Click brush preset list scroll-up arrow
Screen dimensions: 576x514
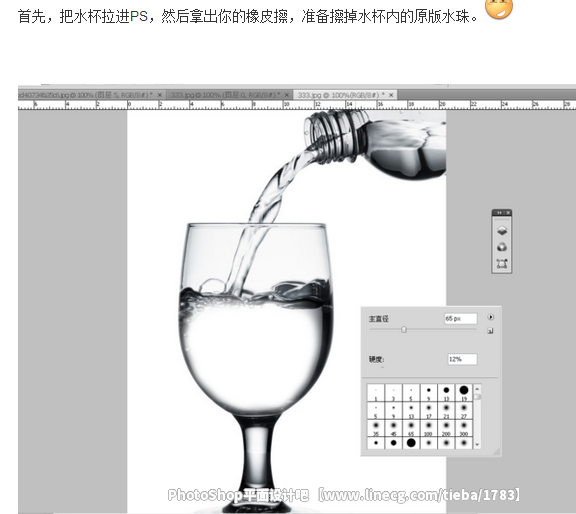(x=477, y=388)
